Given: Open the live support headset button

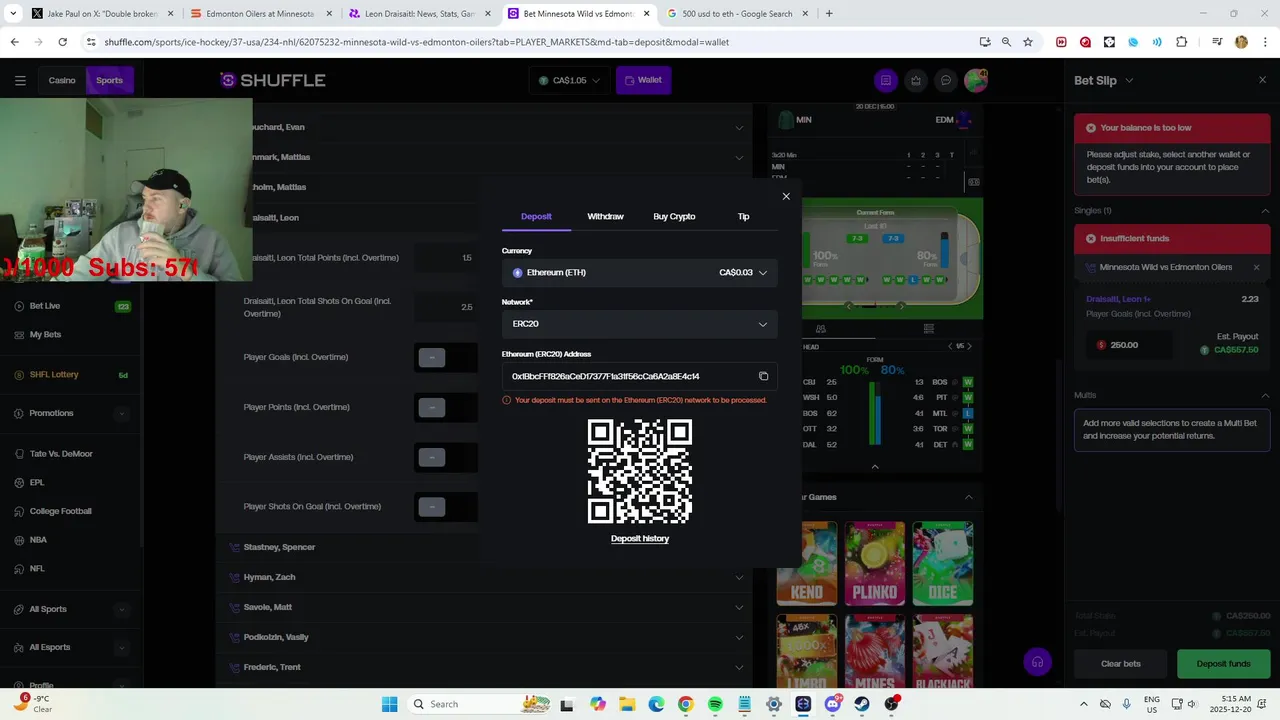Looking at the screenshot, I should pyautogui.click(x=1037, y=662).
